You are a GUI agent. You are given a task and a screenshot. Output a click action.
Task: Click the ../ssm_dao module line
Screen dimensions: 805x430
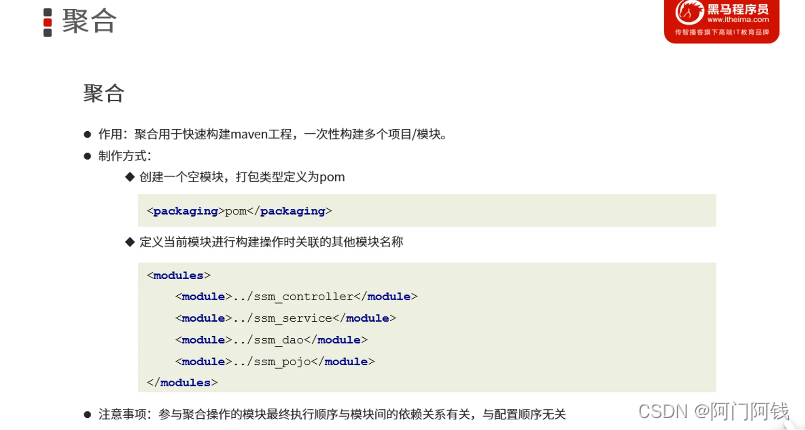(x=271, y=340)
